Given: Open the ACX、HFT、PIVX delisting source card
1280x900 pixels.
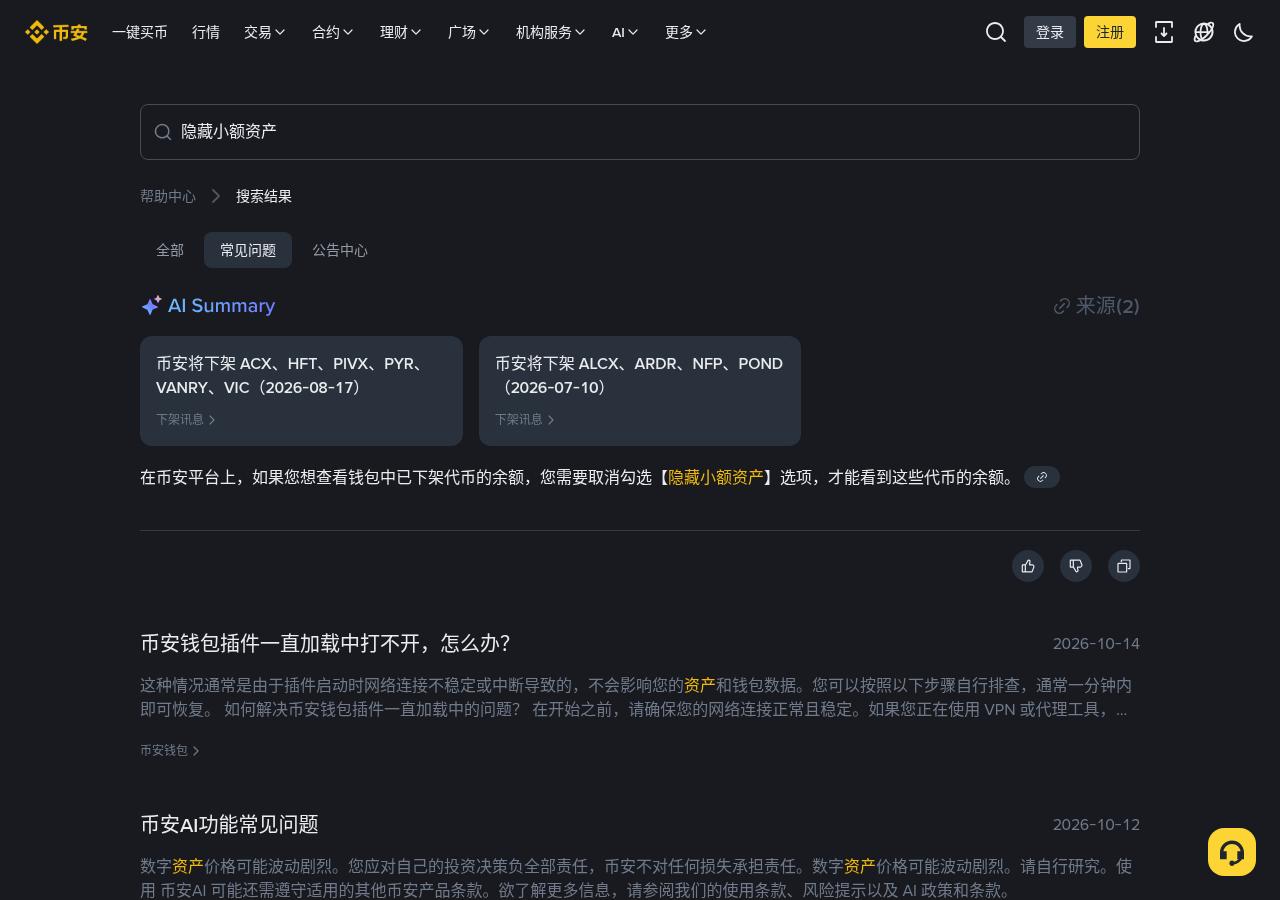Looking at the screenshot, I should click(301, 391).
